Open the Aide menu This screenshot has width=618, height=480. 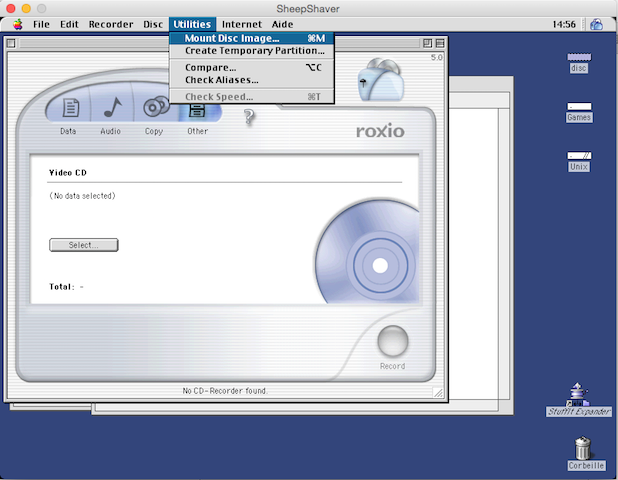click(x=282, y=24)
